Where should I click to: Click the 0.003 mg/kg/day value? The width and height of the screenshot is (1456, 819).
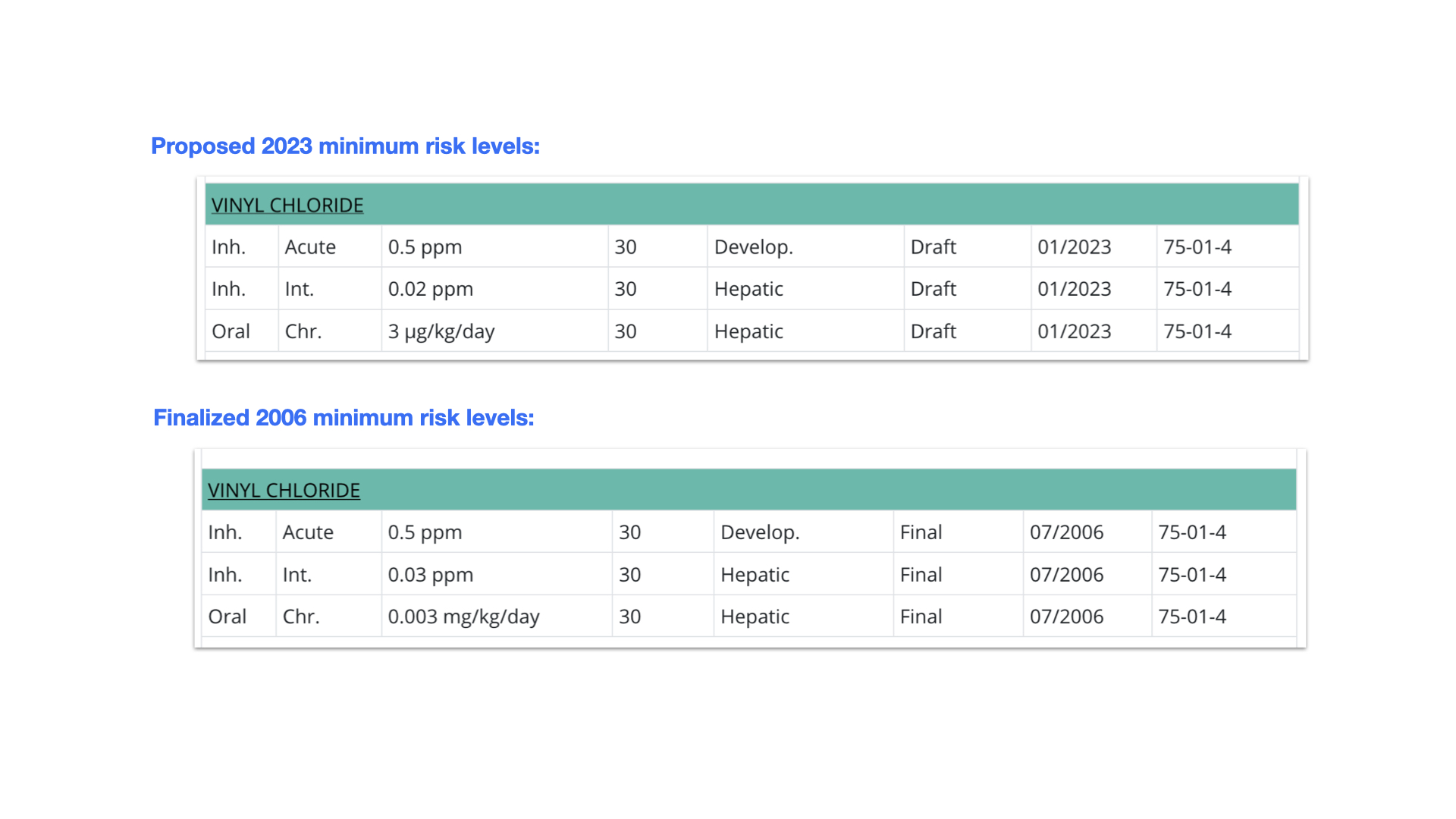click(x=463, y=617)
